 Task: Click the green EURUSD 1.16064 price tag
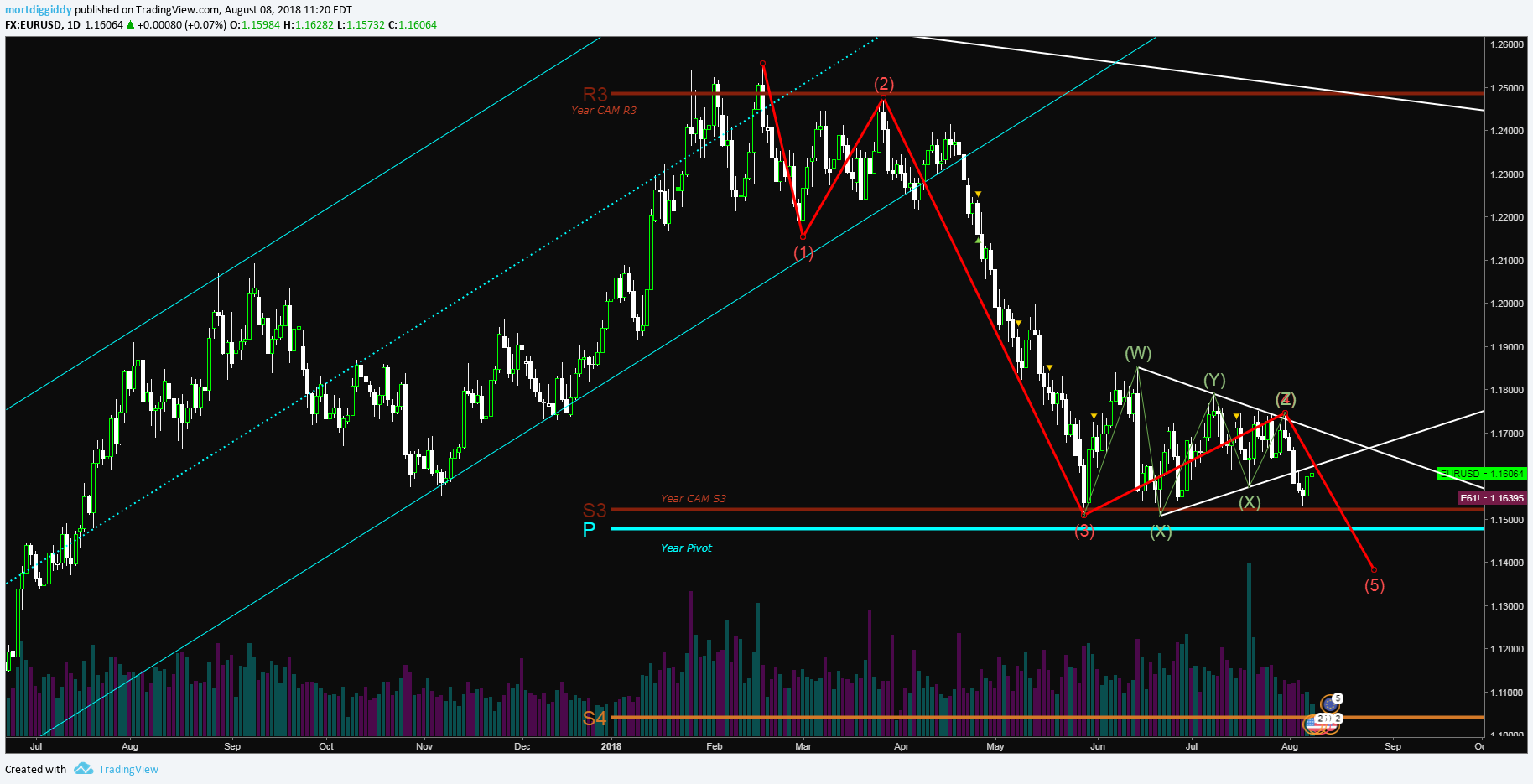(1482, 474)
